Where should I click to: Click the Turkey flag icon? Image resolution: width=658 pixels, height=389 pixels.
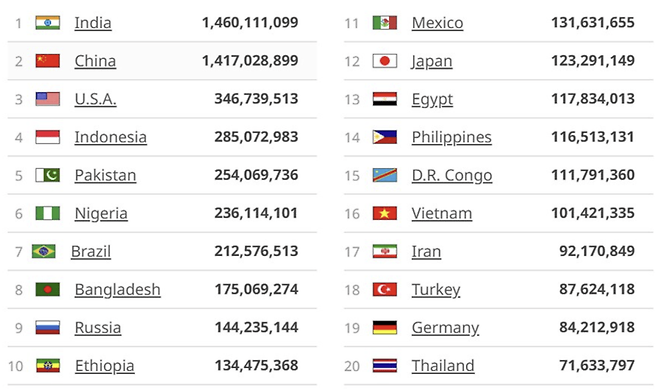(x=385, y=290)
